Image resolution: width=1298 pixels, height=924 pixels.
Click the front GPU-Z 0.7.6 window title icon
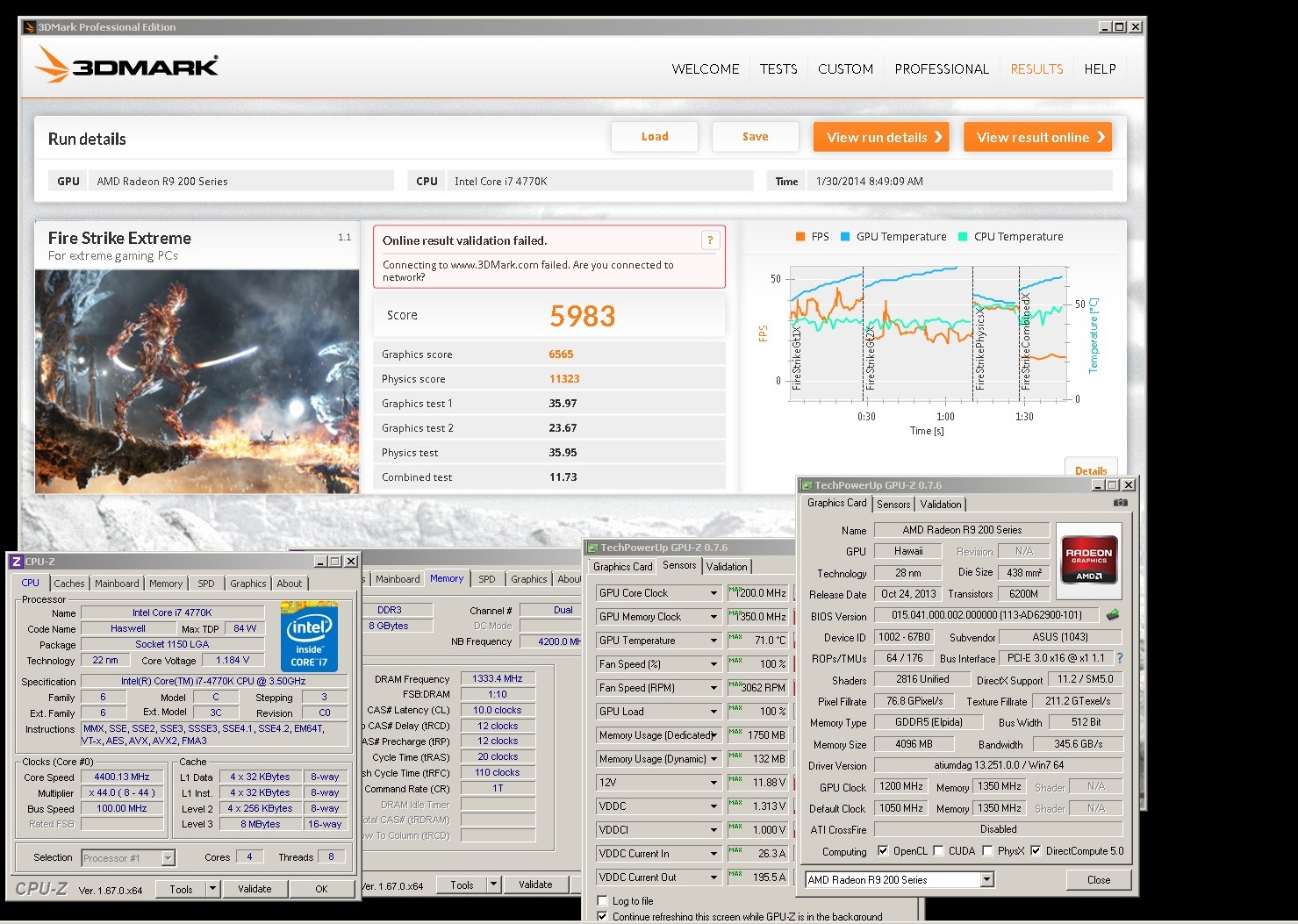coord(806,485)
